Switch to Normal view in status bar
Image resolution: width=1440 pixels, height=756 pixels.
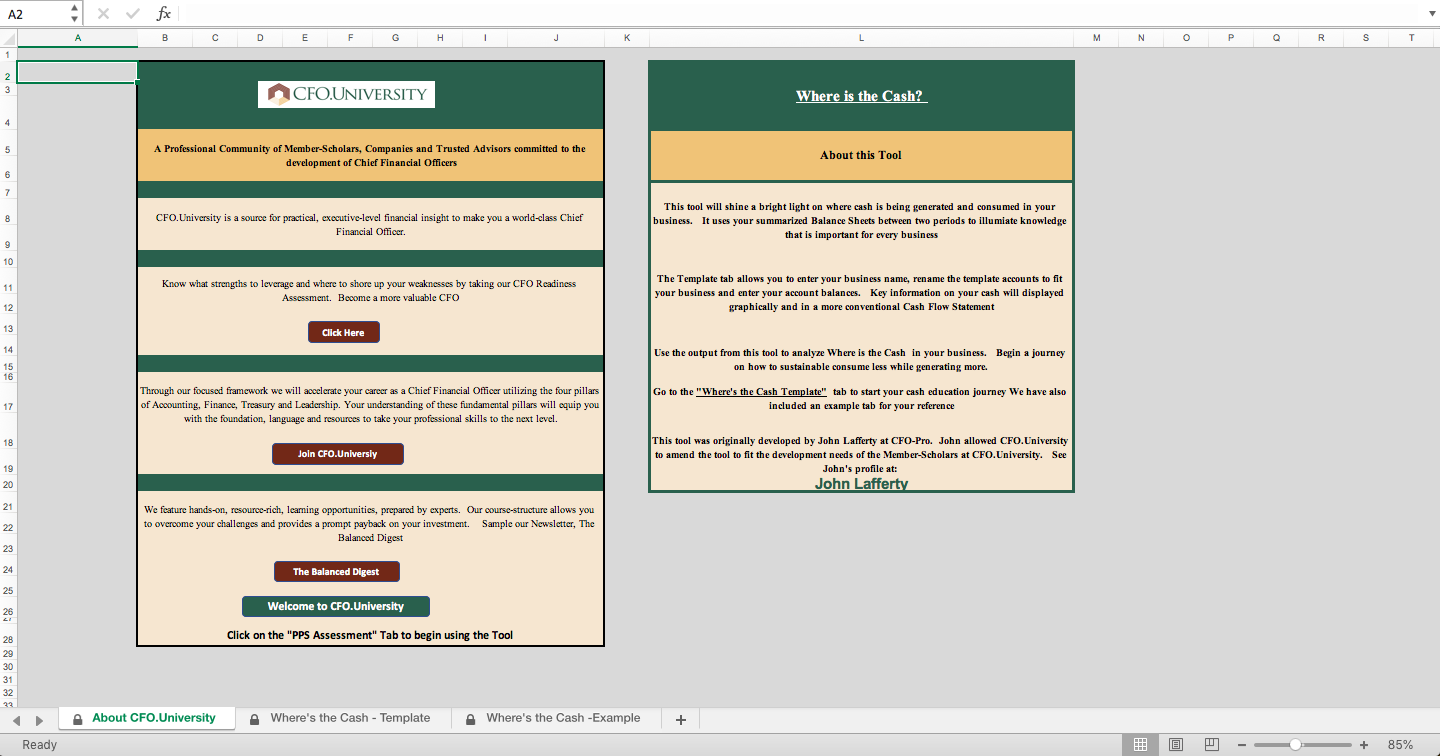tap(1140, 745)
